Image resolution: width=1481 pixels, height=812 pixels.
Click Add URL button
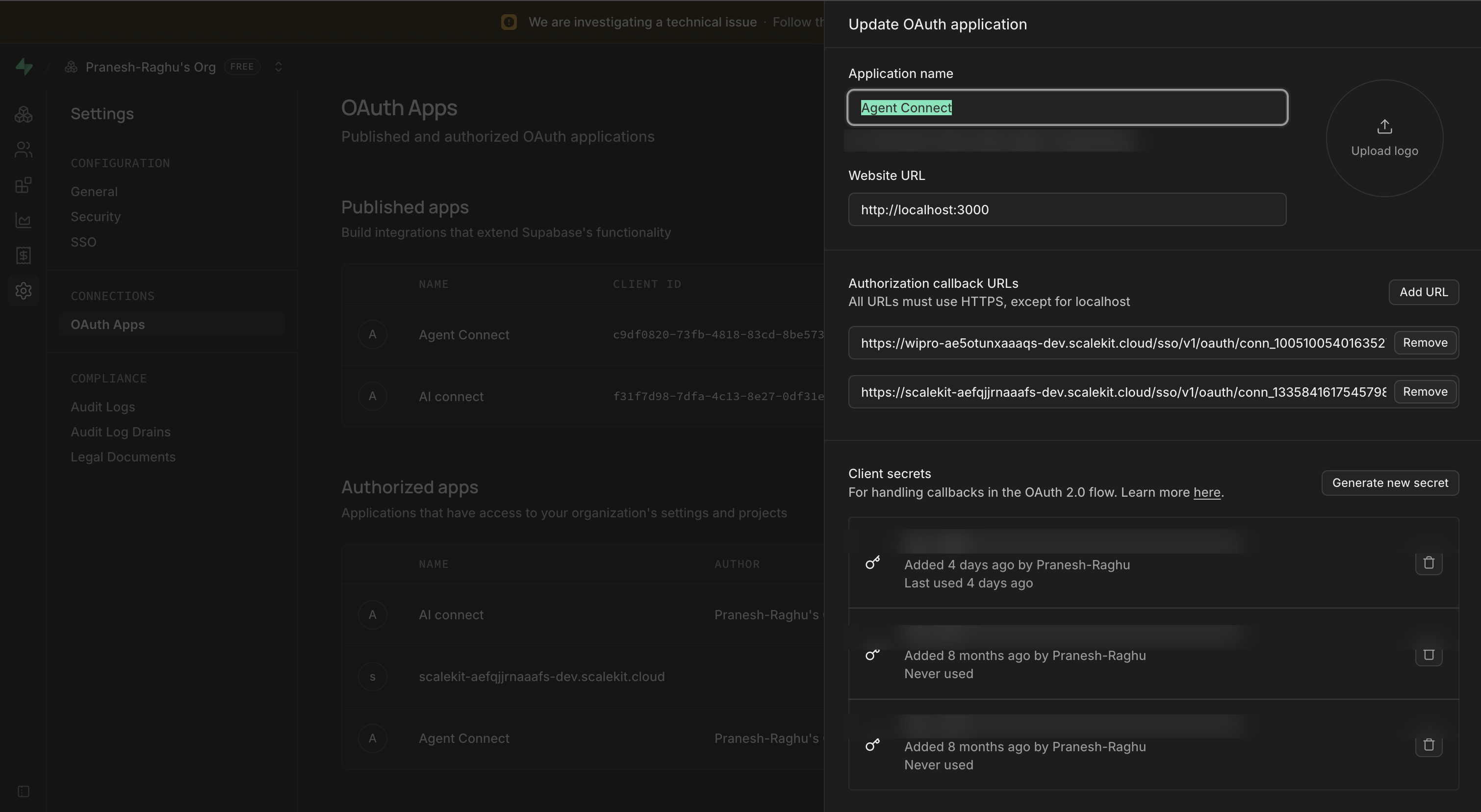click(1424, 292)
